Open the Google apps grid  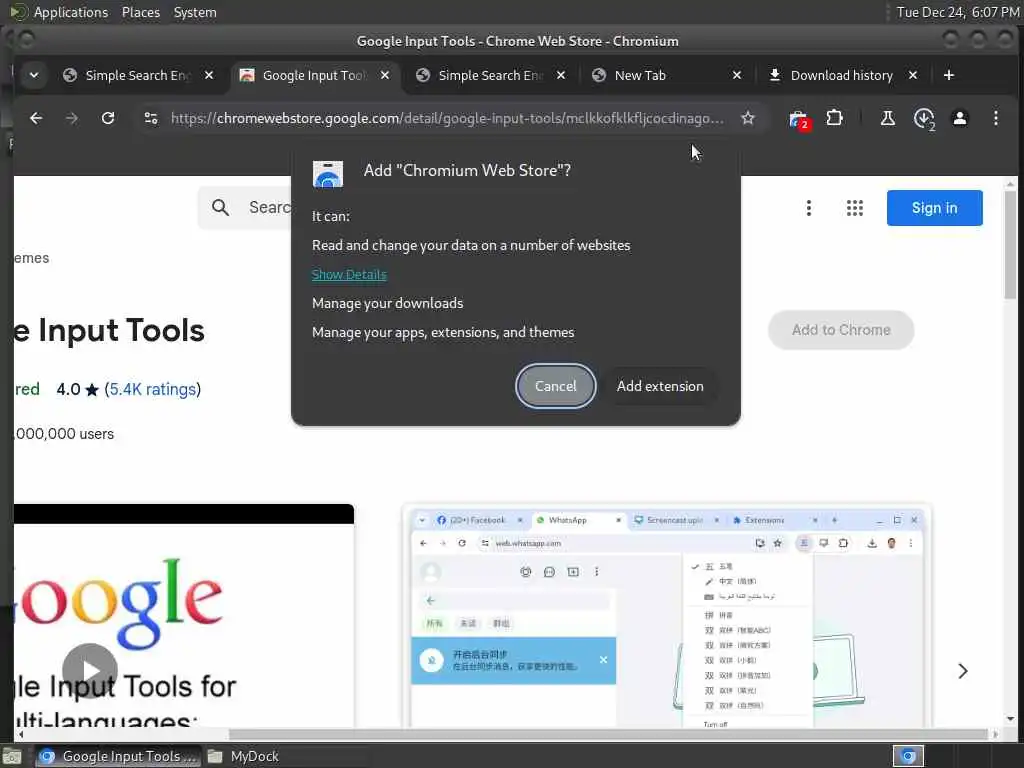[854, 208]
